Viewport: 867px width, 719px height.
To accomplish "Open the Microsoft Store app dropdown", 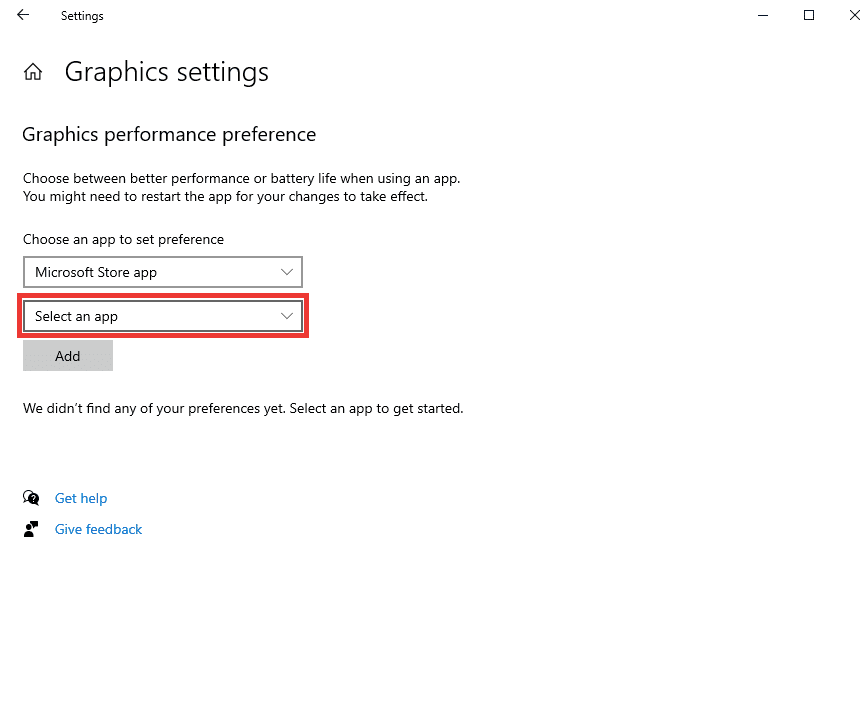I will [163, 272].
